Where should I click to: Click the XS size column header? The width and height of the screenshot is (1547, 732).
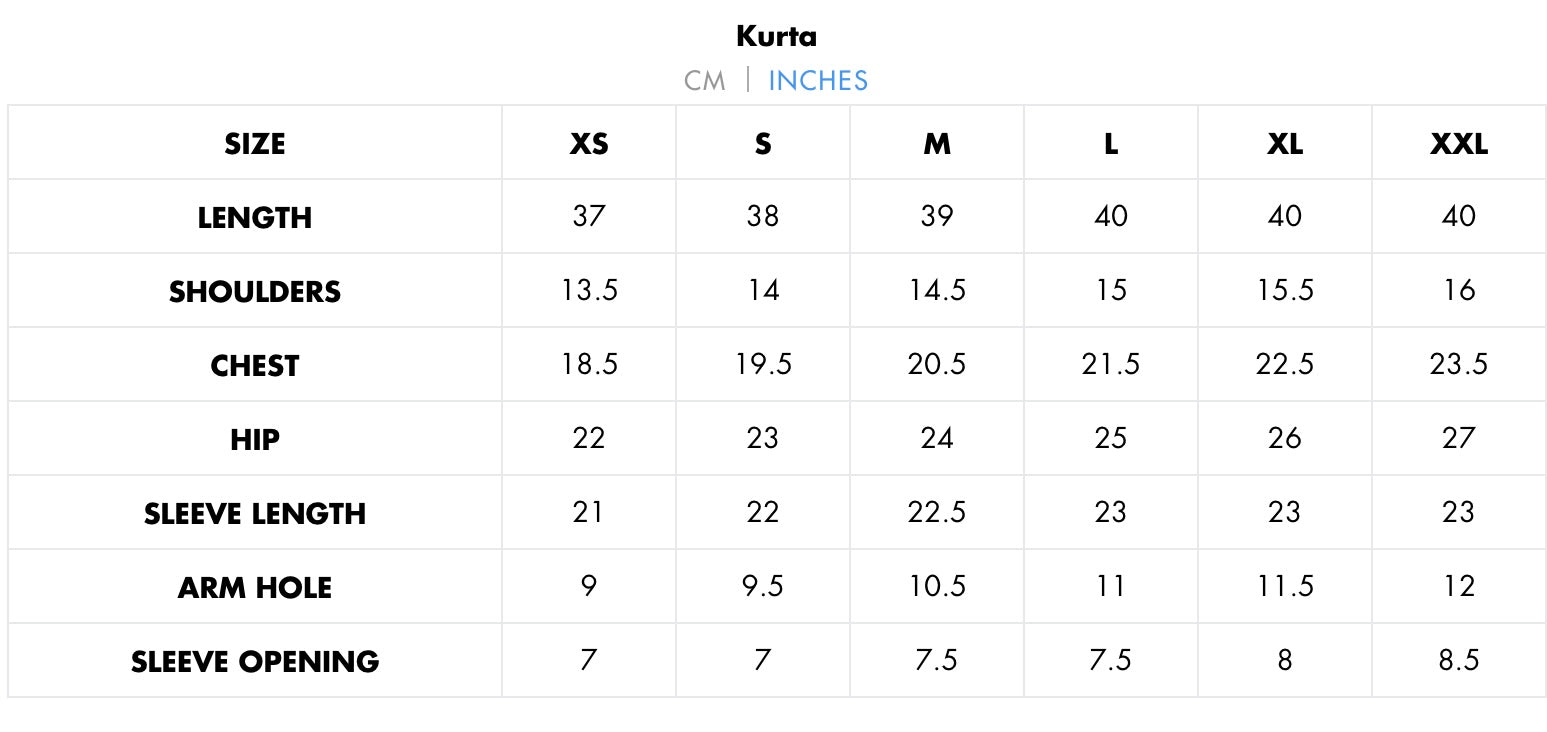click(589, 144)
